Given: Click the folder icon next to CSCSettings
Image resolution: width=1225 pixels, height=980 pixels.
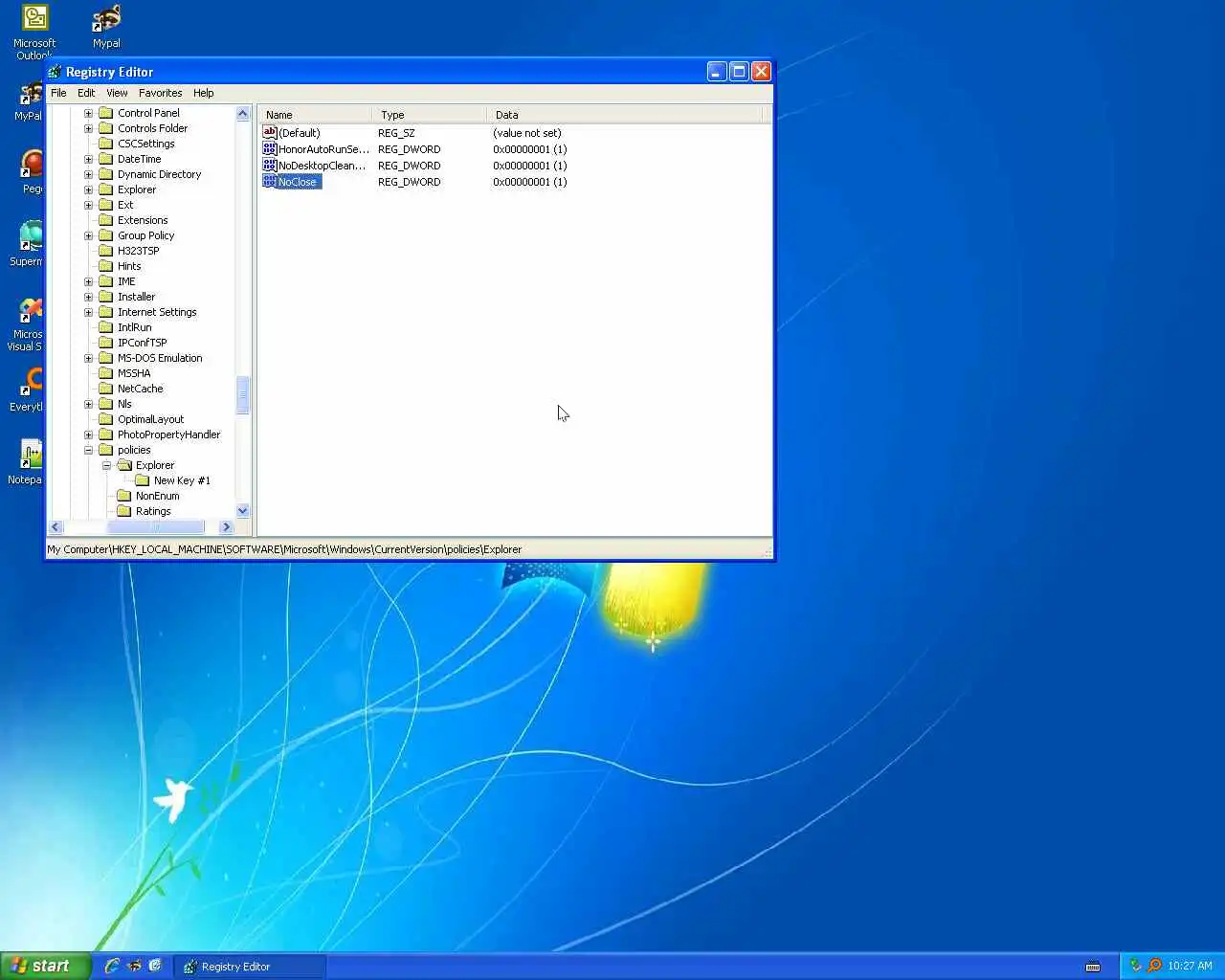Looking at the screenshot, I should [x=106, y=144].
